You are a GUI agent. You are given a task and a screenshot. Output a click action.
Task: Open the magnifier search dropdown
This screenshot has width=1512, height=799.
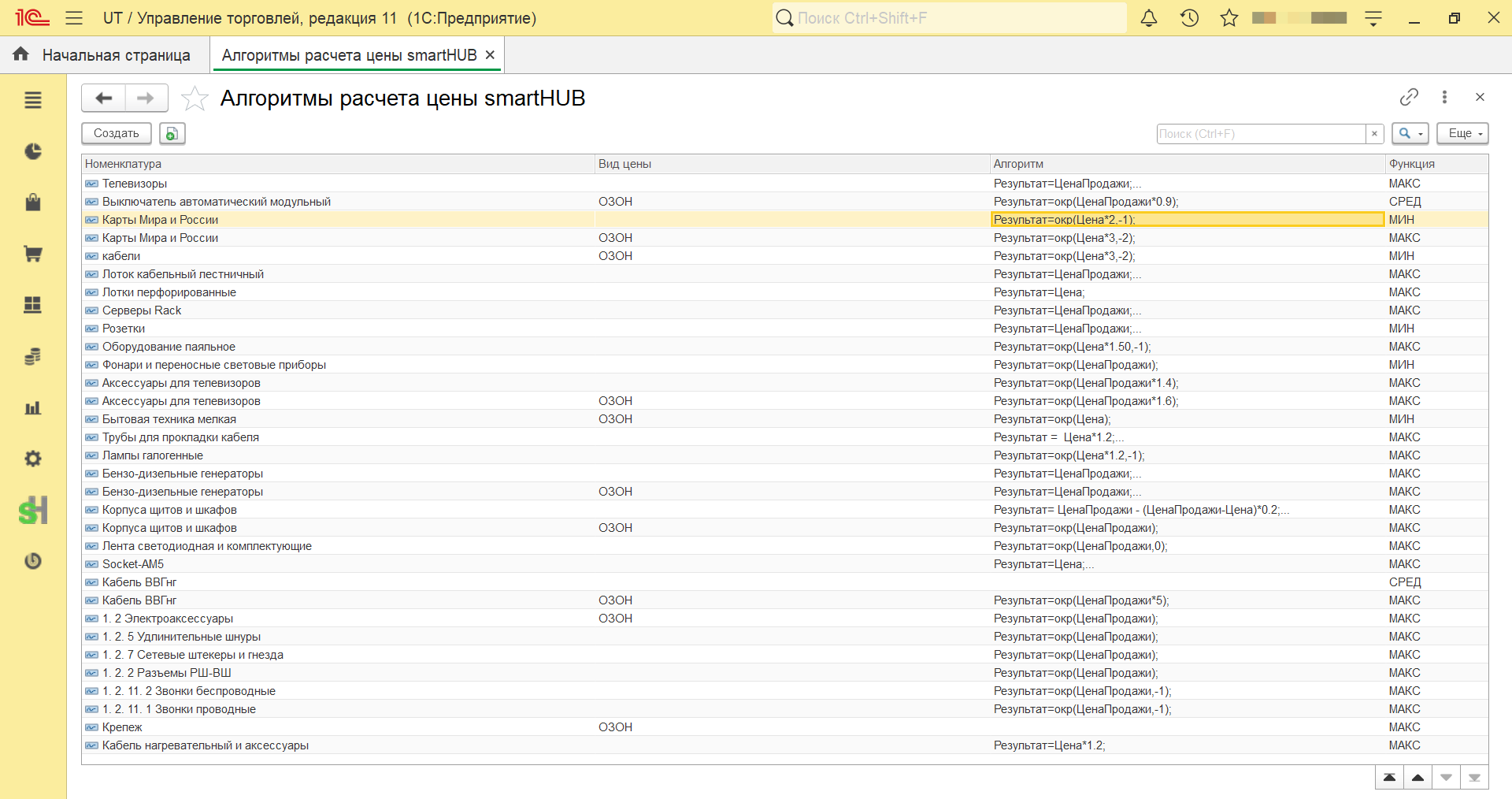[x=1410, y=133]
